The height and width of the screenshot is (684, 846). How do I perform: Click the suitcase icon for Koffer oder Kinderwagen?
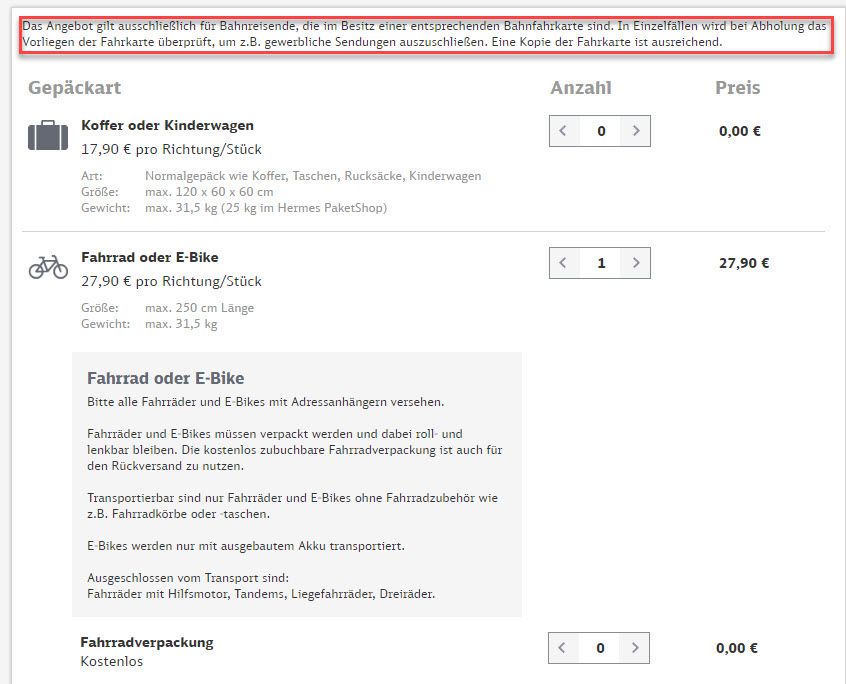click(48, 135)
